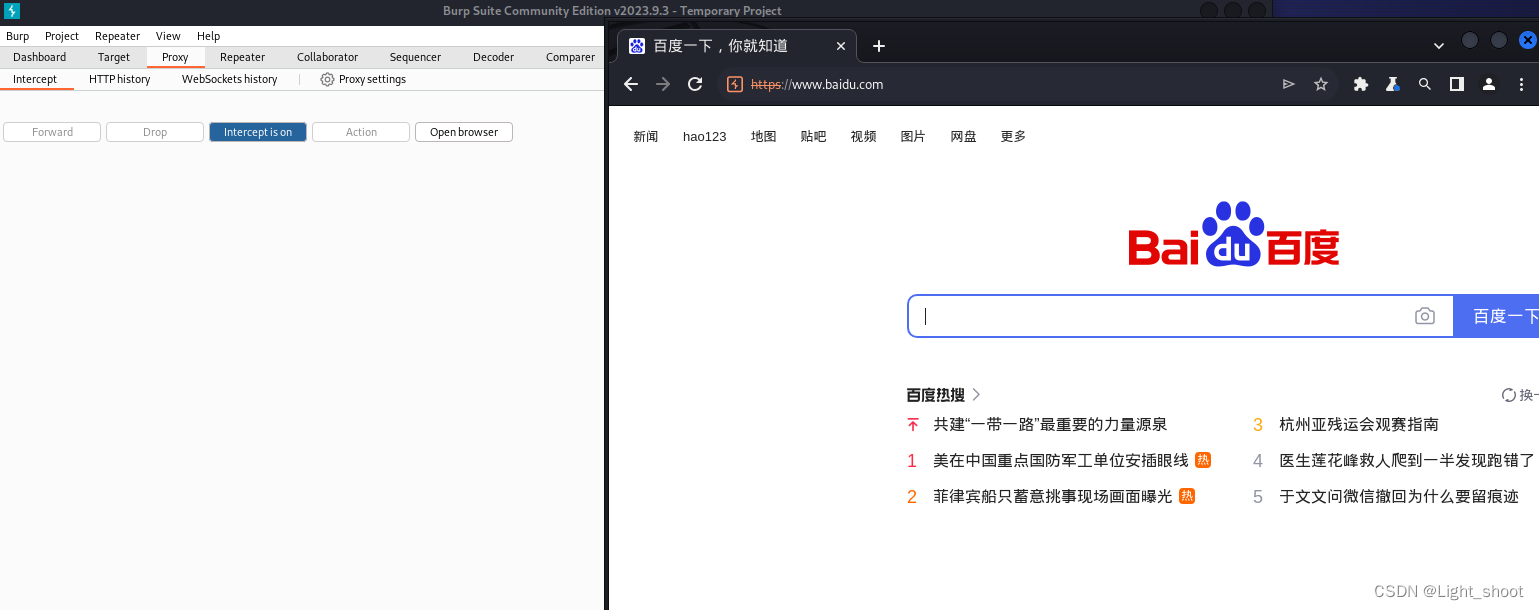Viewport: 1539px width, 610px height.
Task: Open the 贴吧 link
Action: click(814, 136)
